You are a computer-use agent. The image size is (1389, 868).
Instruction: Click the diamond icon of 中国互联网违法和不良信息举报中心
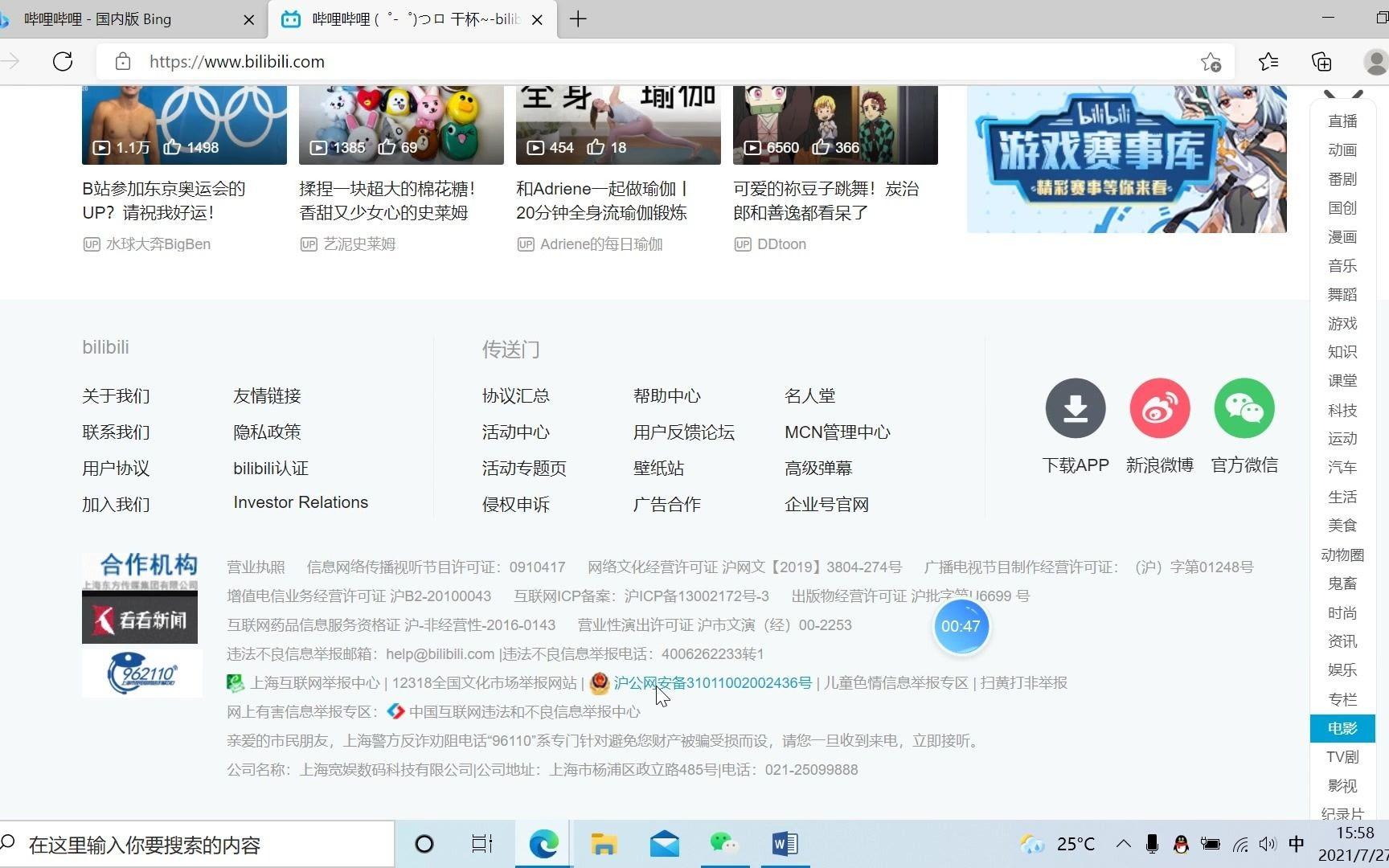[395, 711]
